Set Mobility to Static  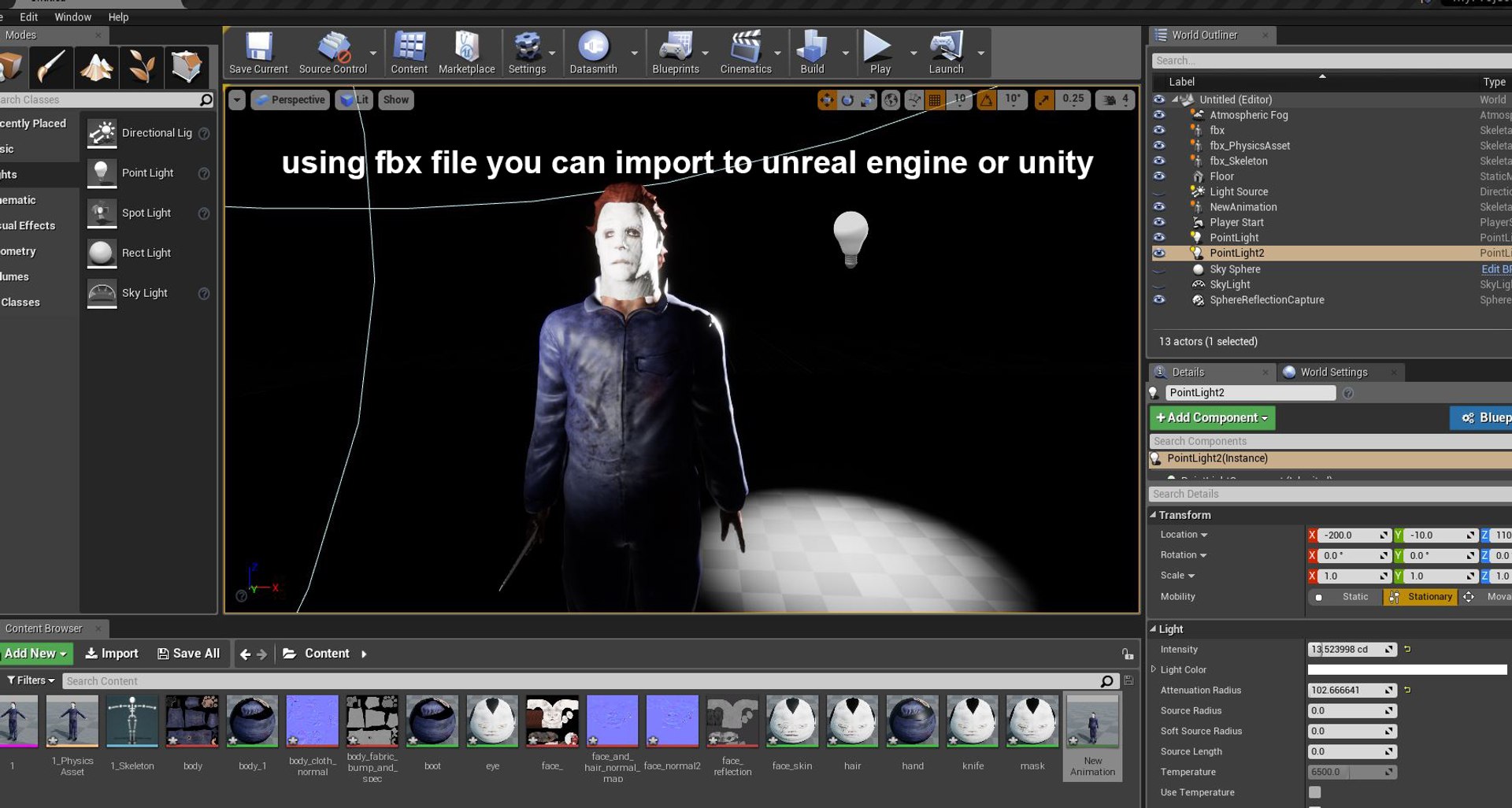point(1345,597)
